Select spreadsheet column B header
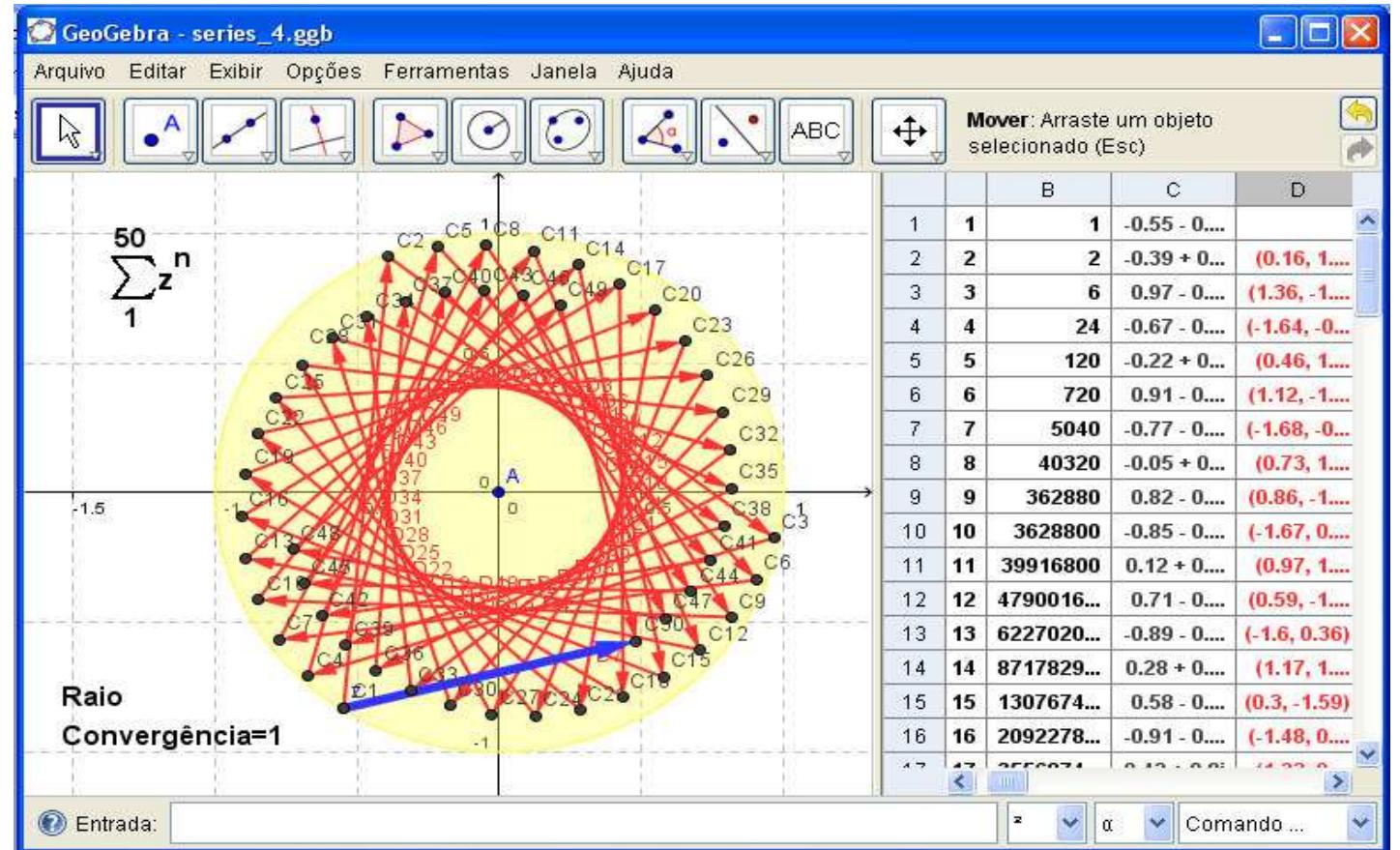 point(1048,191)
